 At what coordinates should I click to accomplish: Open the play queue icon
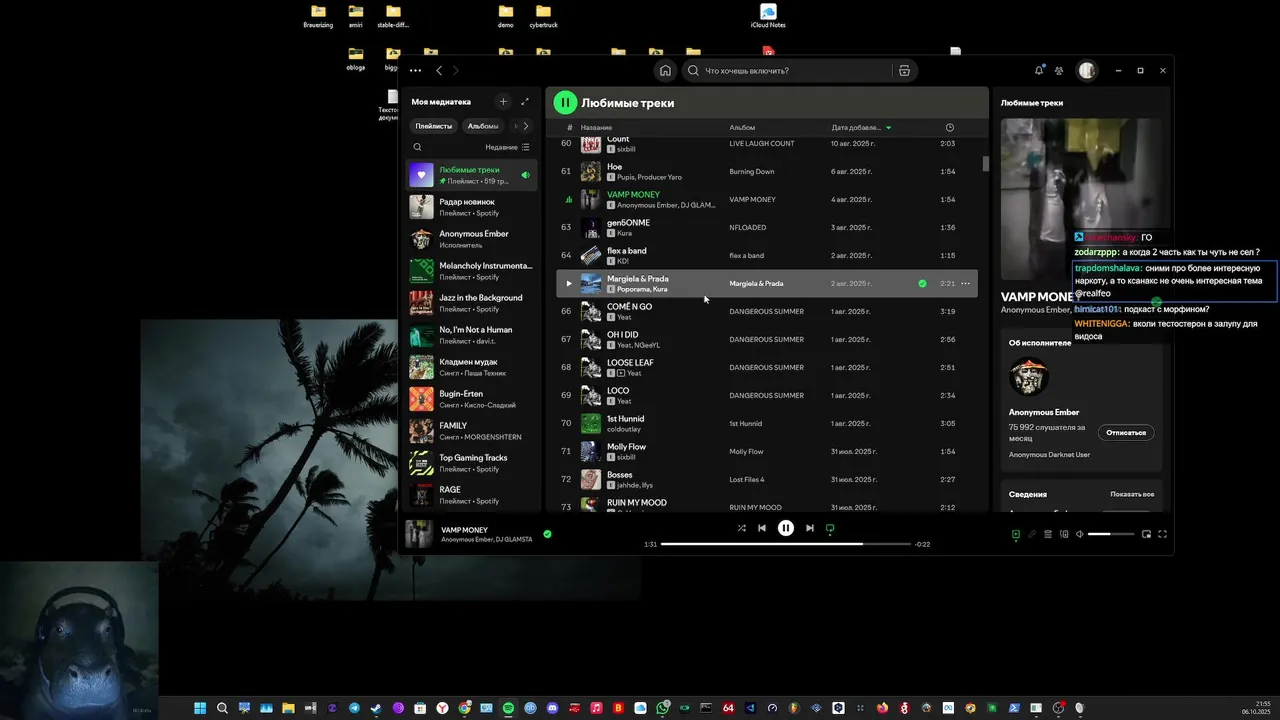(1048, 534)
